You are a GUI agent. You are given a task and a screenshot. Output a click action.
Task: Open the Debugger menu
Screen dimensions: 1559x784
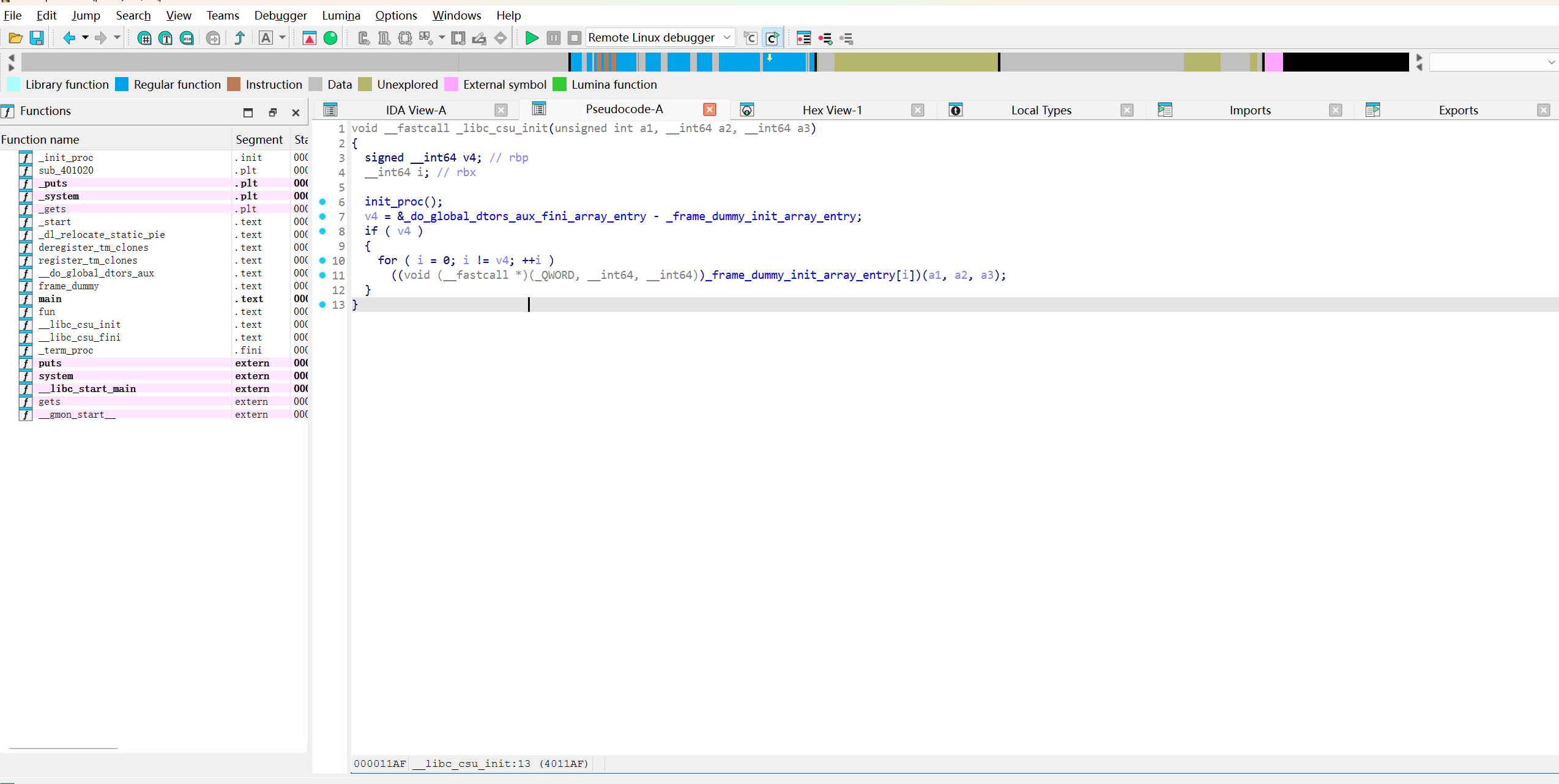tap(280, 15)
